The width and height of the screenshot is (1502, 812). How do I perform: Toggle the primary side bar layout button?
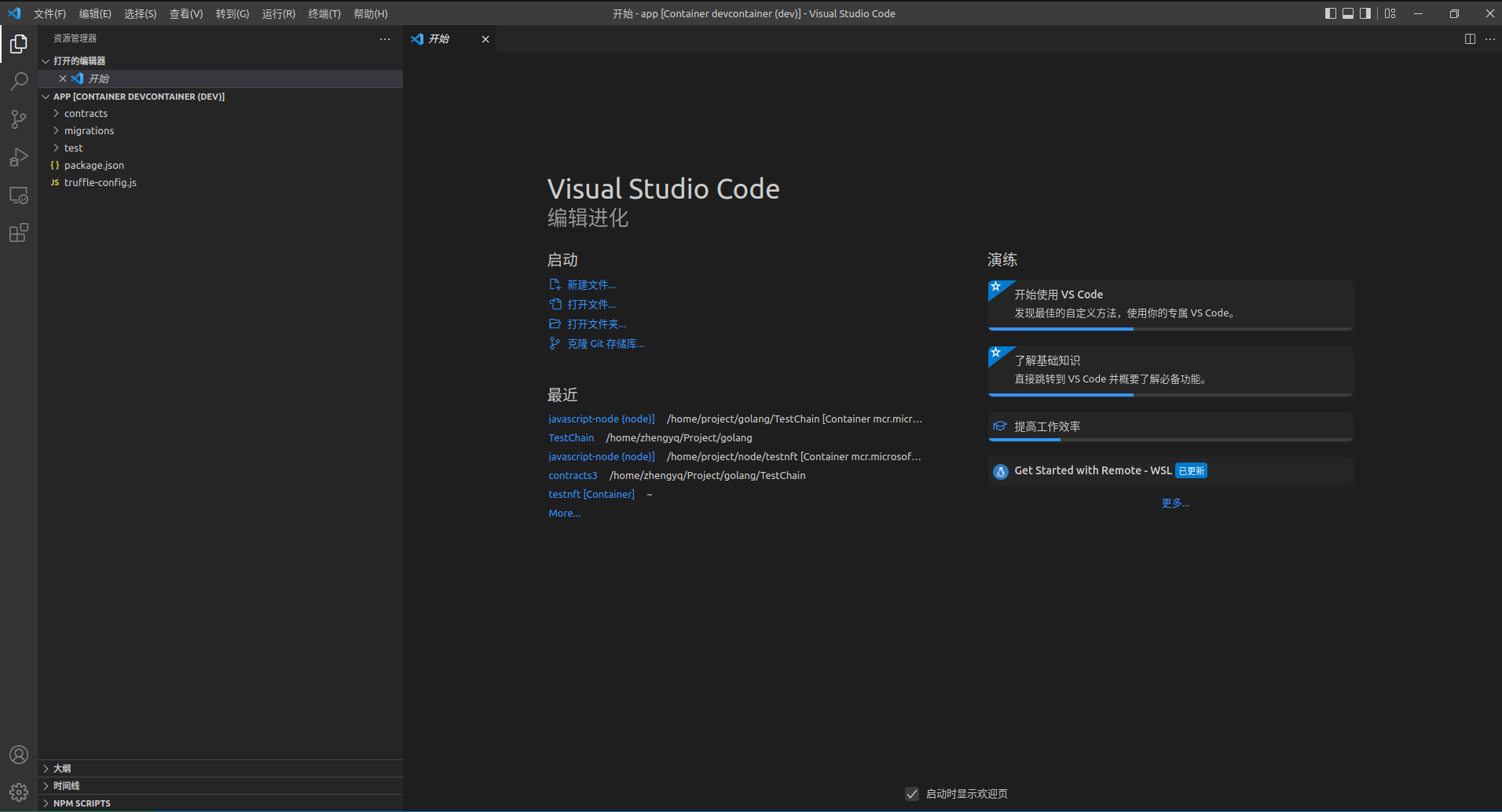pyautogui.click(x=1330, y=13)
